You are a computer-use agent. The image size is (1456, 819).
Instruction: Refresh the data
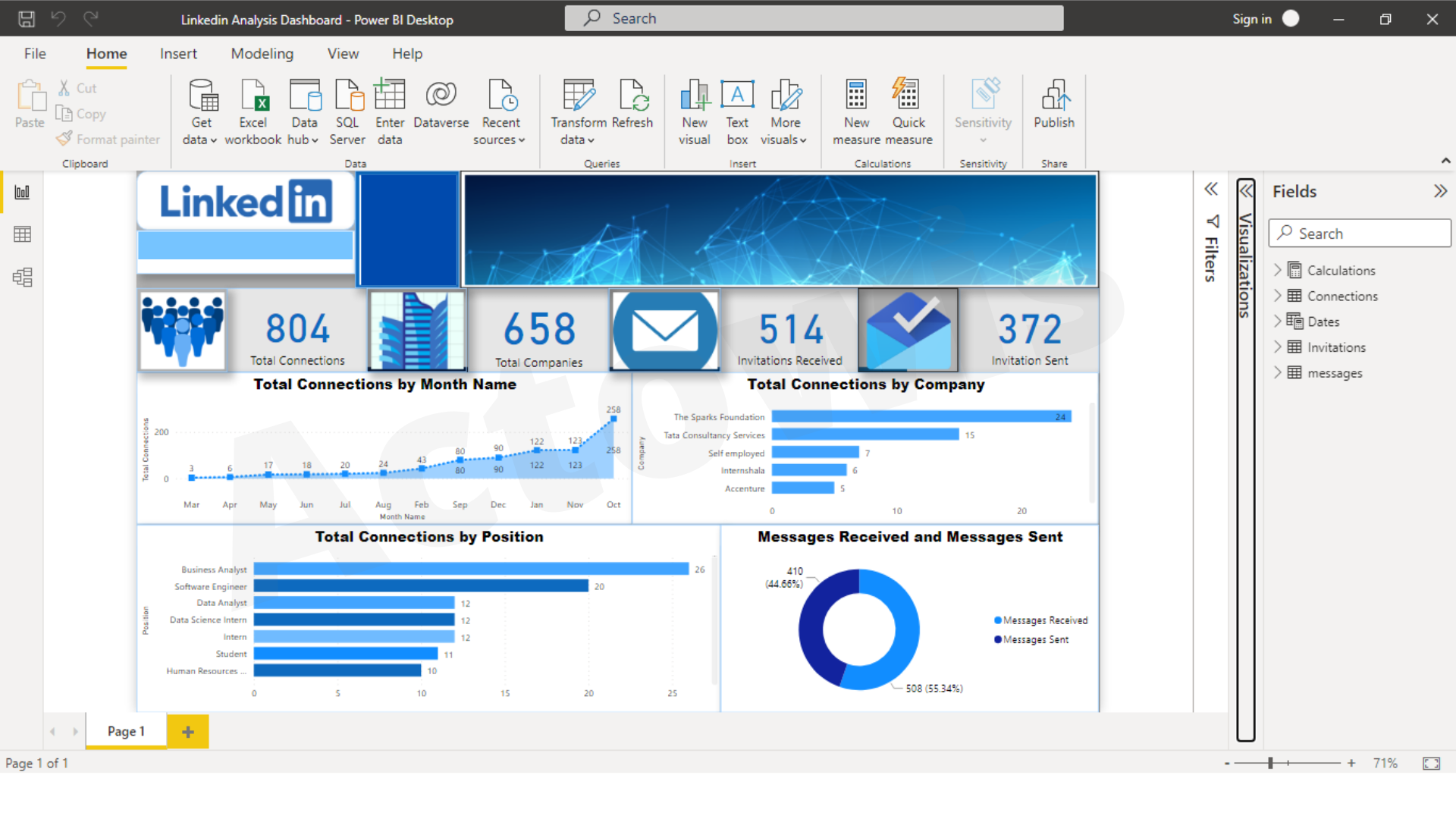click(x=632, y=104)
